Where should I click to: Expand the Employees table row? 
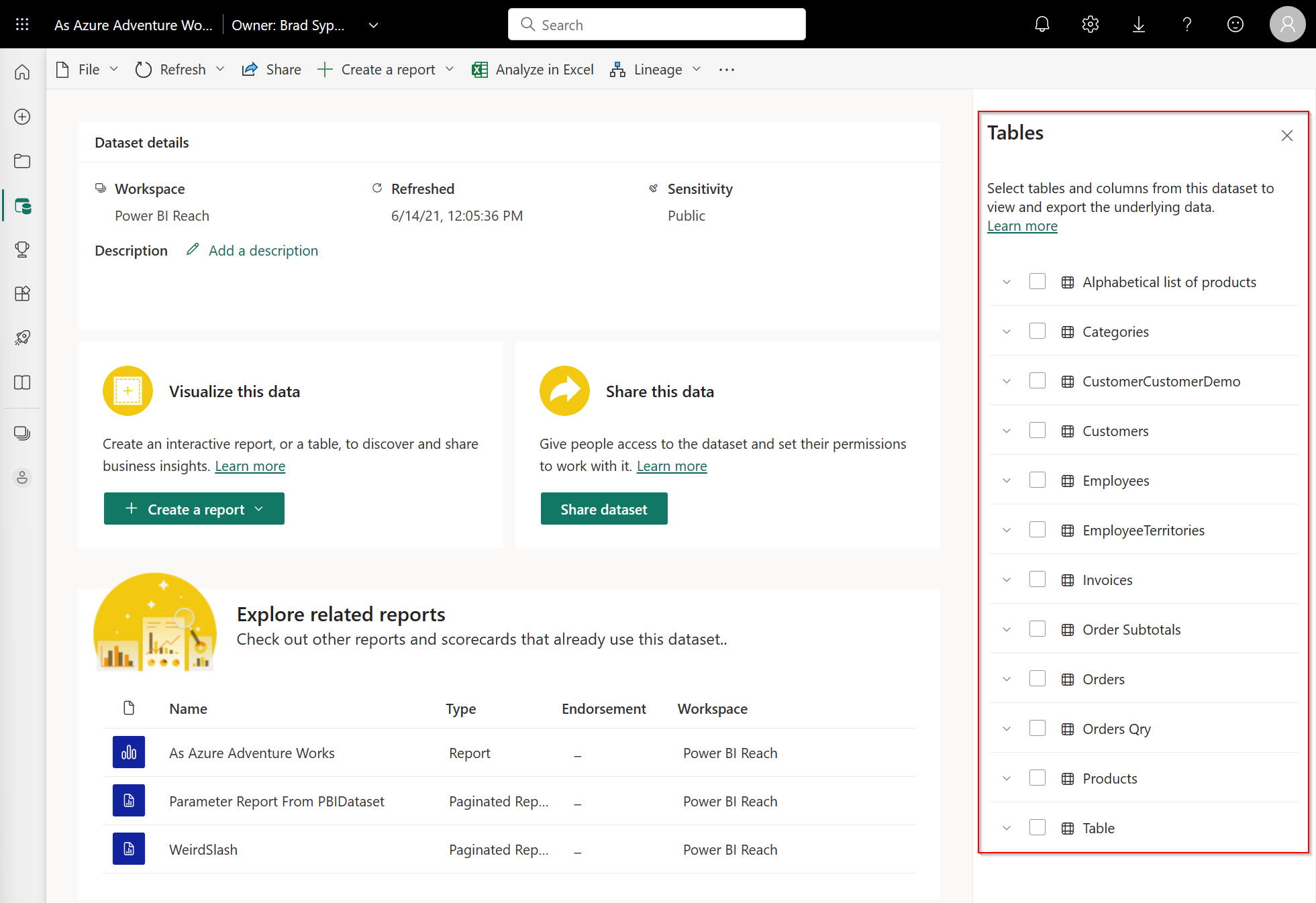1006,480
